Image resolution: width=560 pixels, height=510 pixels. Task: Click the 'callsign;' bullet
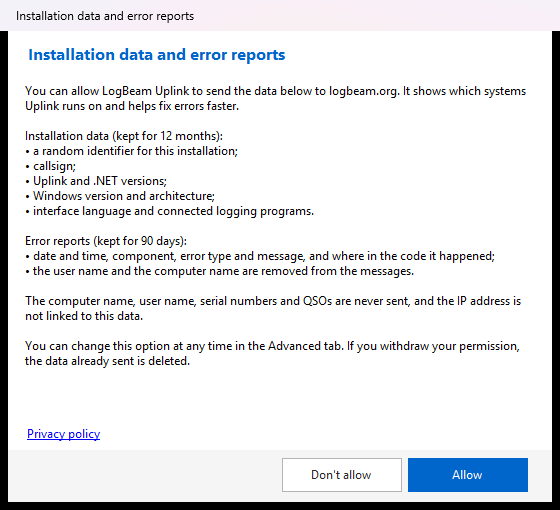point(50,166)
